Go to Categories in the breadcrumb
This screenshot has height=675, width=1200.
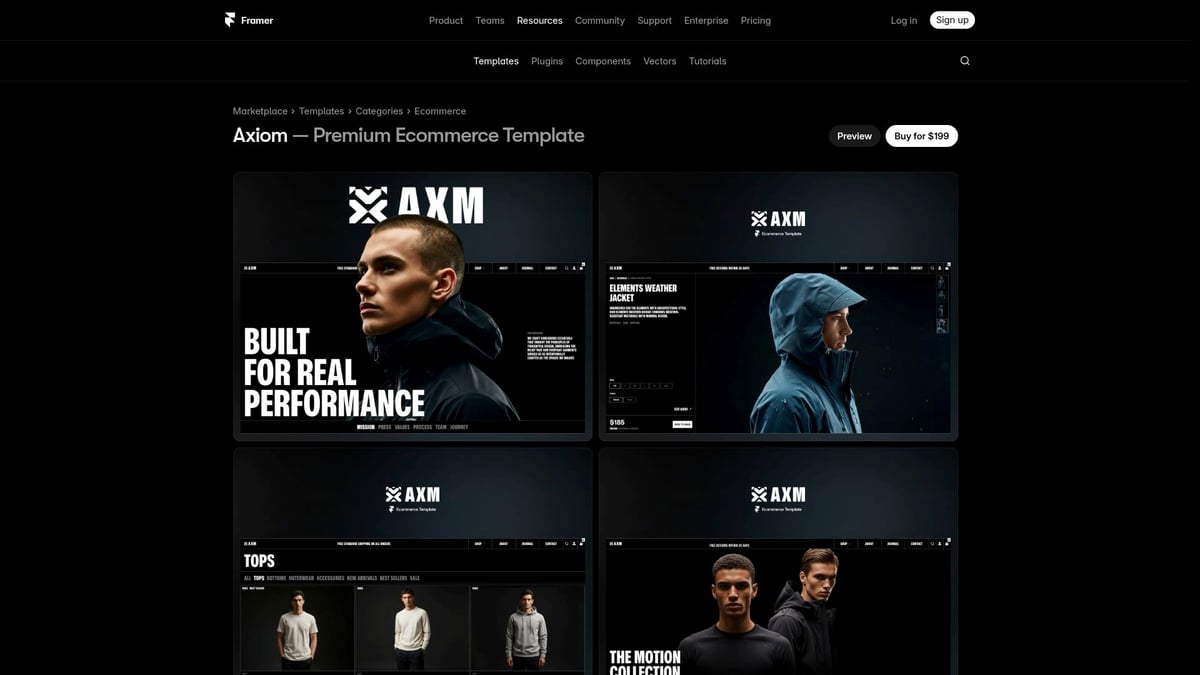coord(379,111)
